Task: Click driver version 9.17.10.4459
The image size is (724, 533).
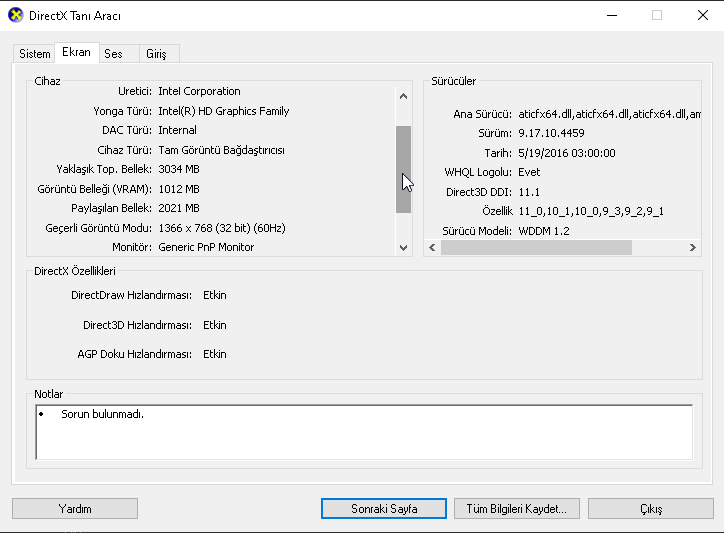Action: pyautogui.click(x=551, y=133)
